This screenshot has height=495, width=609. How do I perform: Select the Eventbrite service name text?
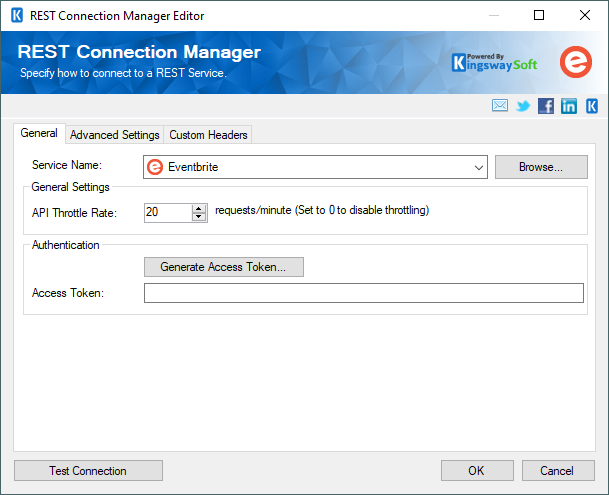[193, 167]
